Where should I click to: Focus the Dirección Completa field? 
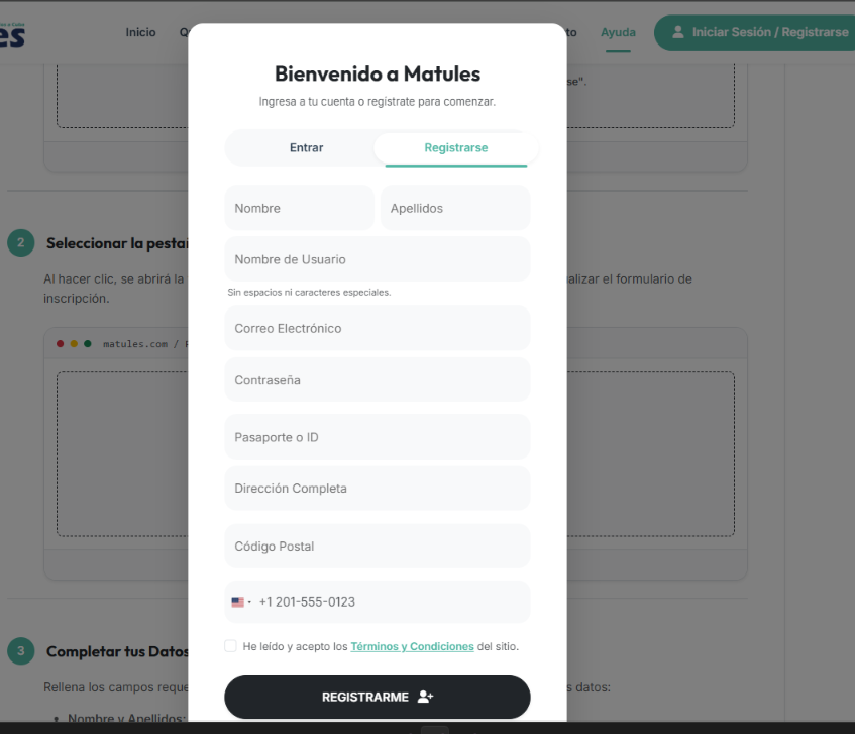coord(377,488)
